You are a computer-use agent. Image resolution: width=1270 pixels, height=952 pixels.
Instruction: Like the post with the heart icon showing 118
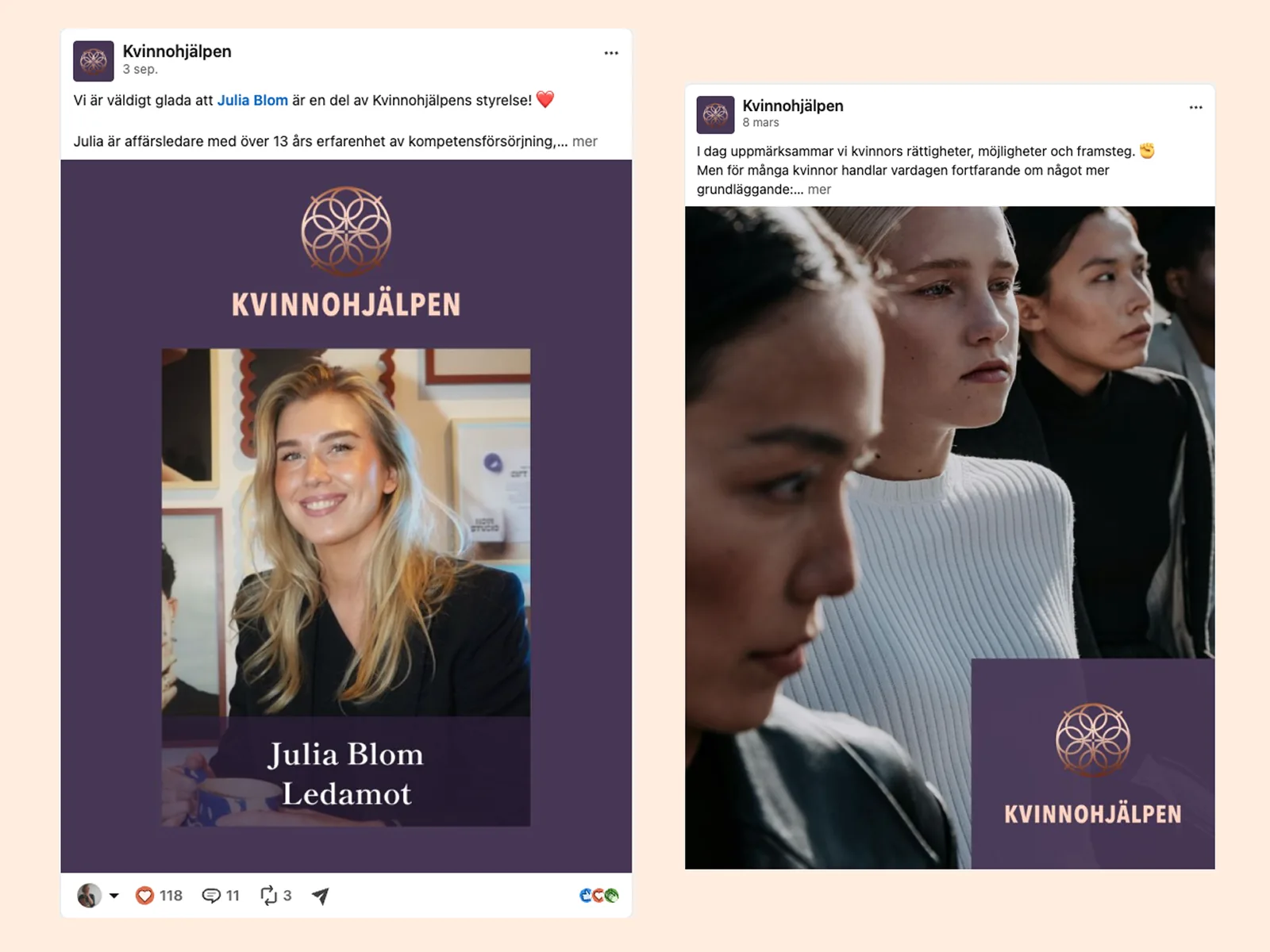click(144, 896)
